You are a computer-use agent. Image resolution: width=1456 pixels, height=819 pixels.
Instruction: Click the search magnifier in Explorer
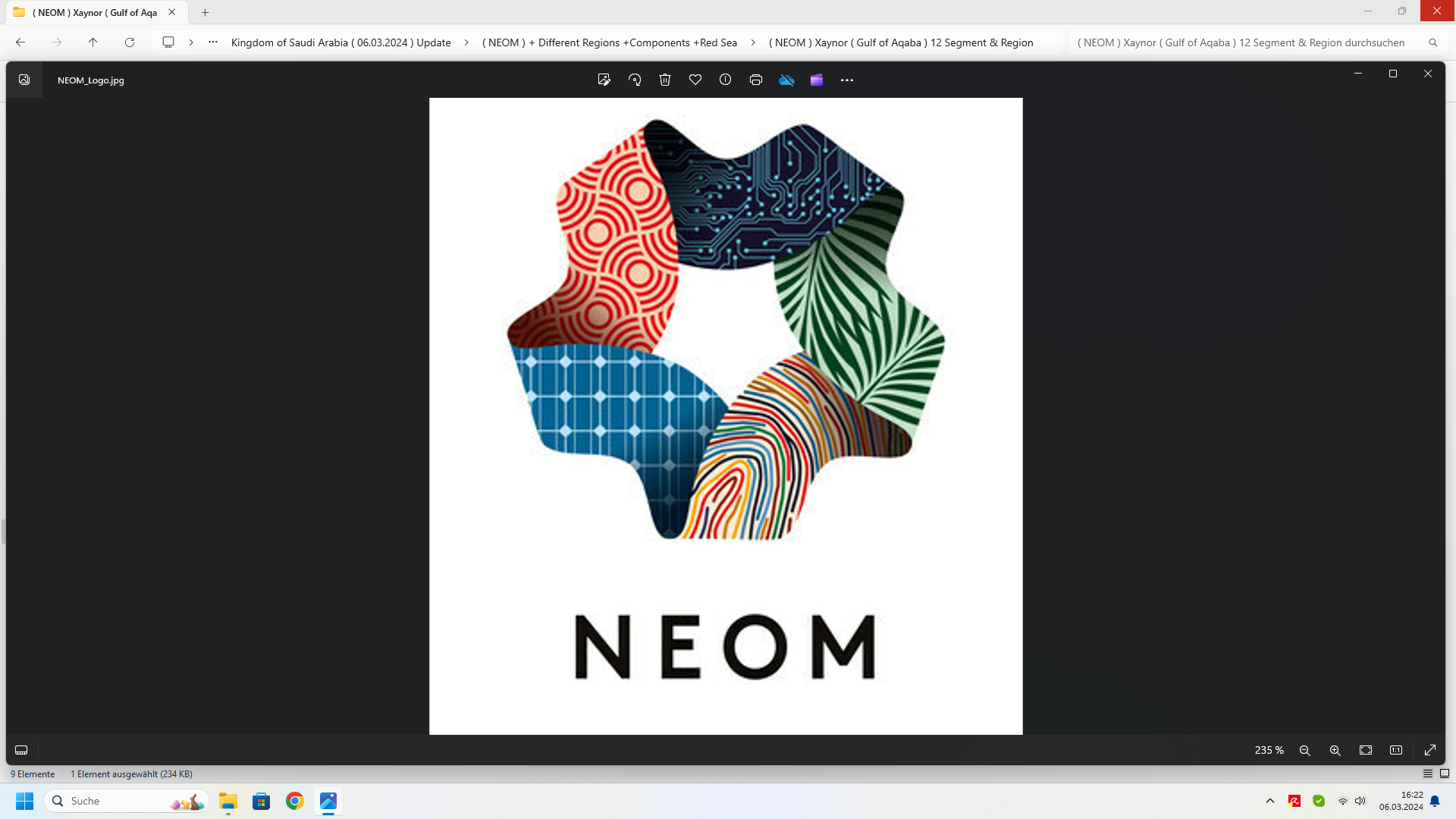1433,42
